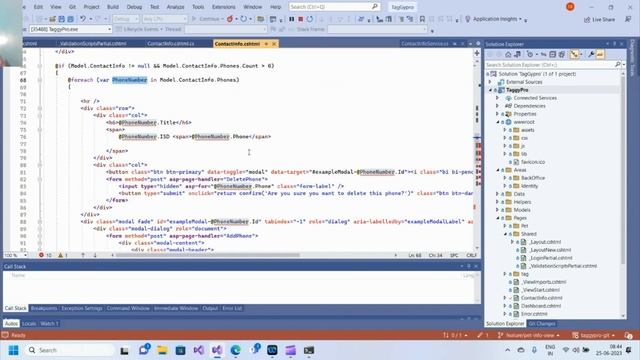Open the taggypro-git repository selector in status bar
This screenshot has width=640, height=360.
pos(593,335)
